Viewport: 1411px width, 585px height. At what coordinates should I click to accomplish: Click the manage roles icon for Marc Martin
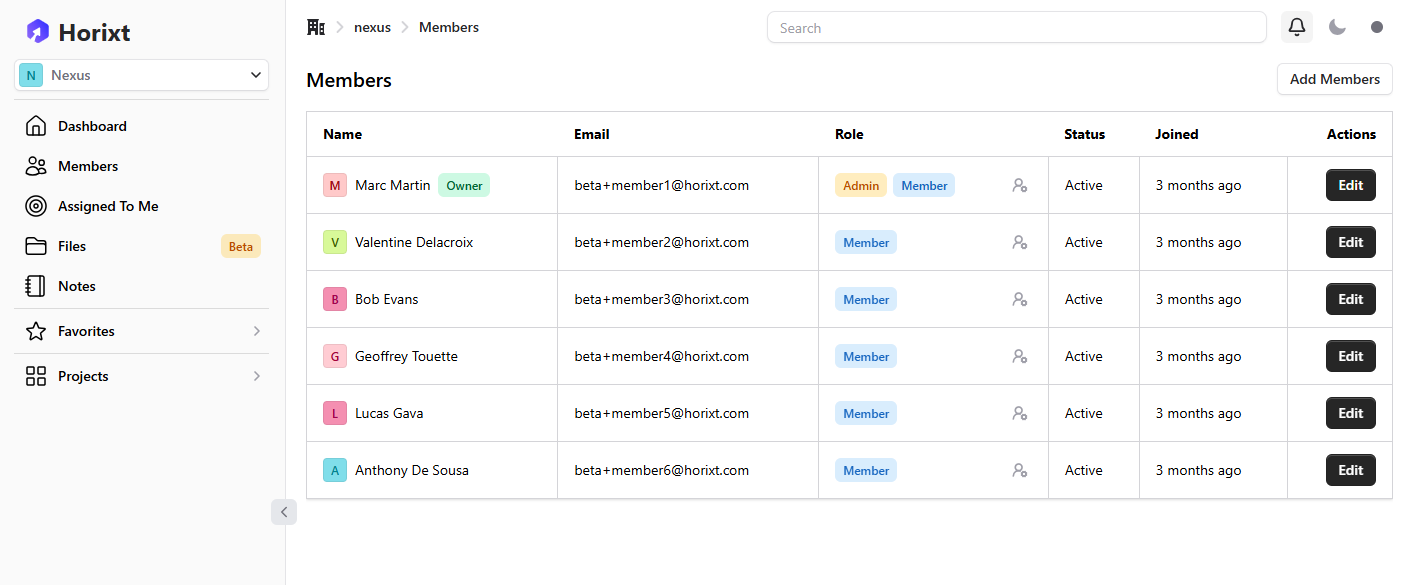click(x=1019, y=185)
